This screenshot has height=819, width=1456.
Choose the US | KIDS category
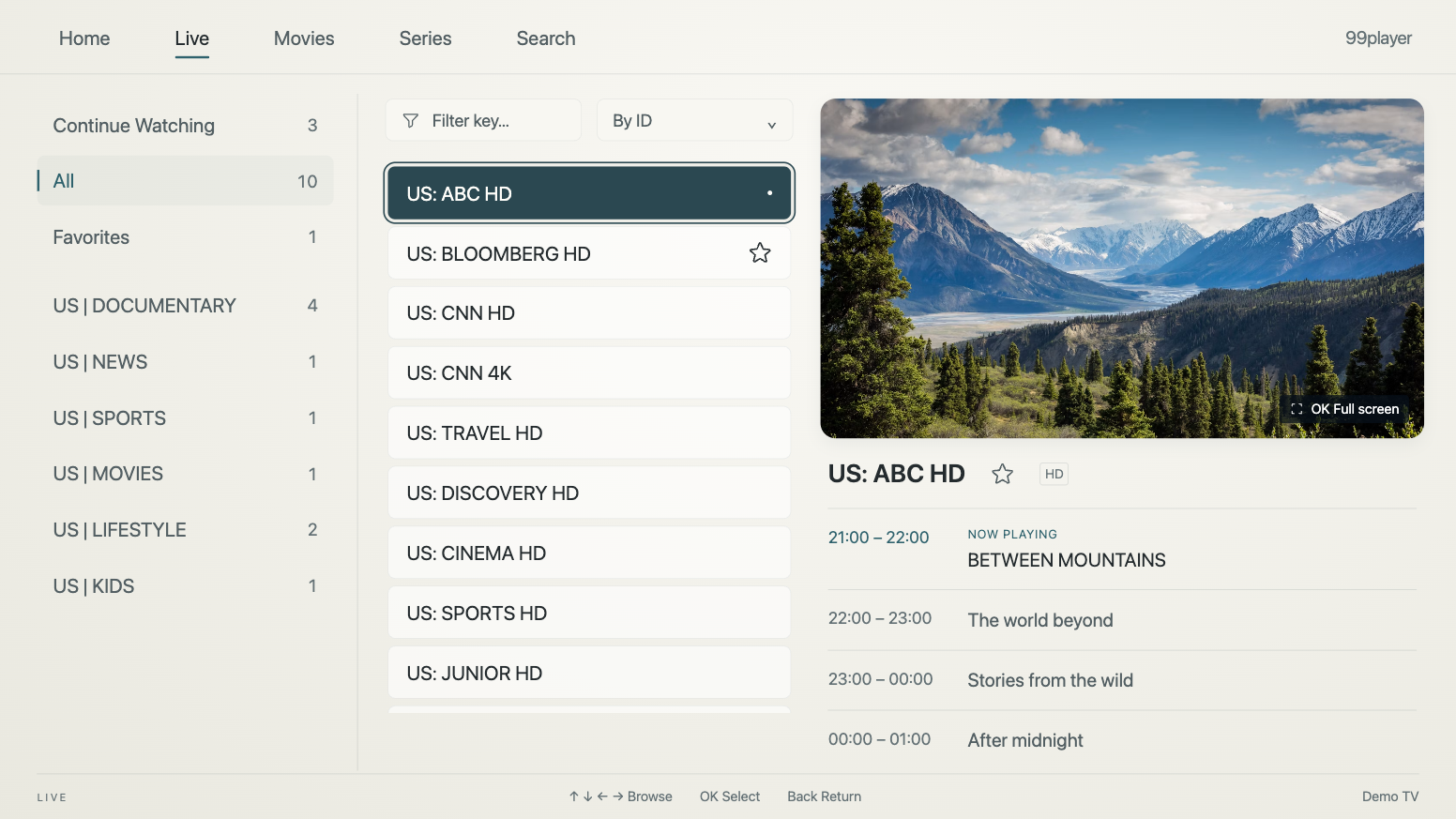(x=186, y=586)
